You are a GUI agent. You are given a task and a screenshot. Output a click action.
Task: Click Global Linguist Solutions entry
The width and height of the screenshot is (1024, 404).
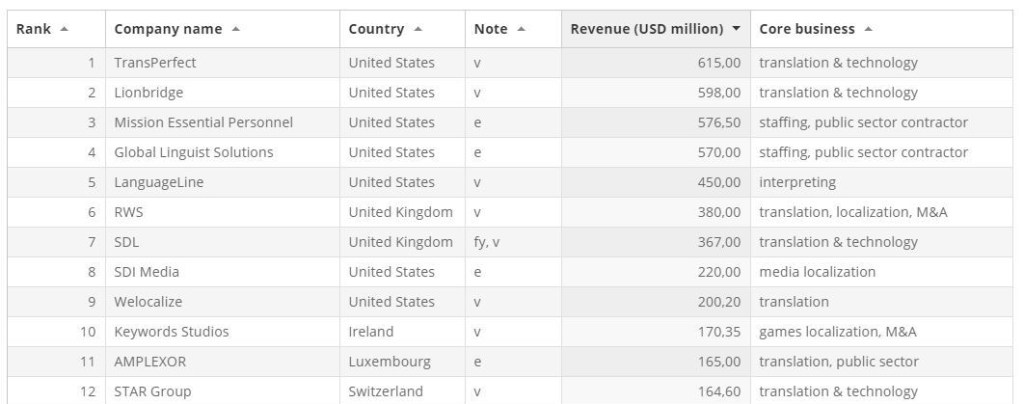[194, 152]
